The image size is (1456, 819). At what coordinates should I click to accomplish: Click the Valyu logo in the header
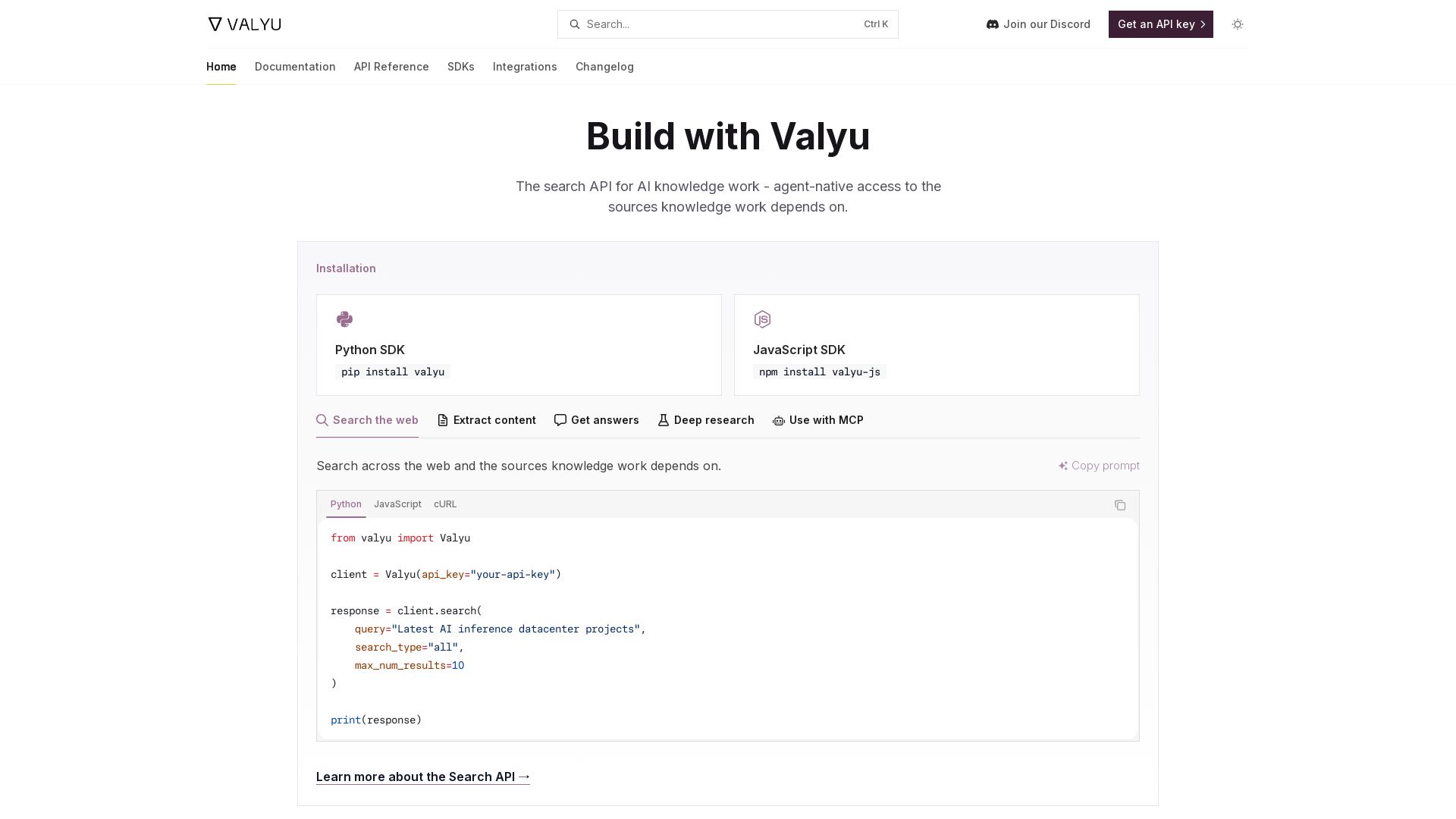pyautogui.click(x=244, y=24)
